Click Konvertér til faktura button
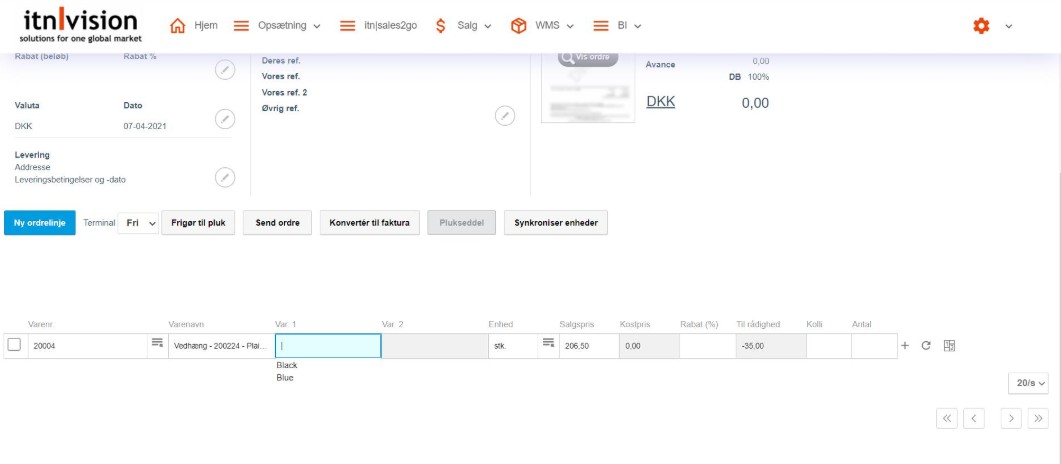This screenshot has width=1061, height=464. pos(369,223)
